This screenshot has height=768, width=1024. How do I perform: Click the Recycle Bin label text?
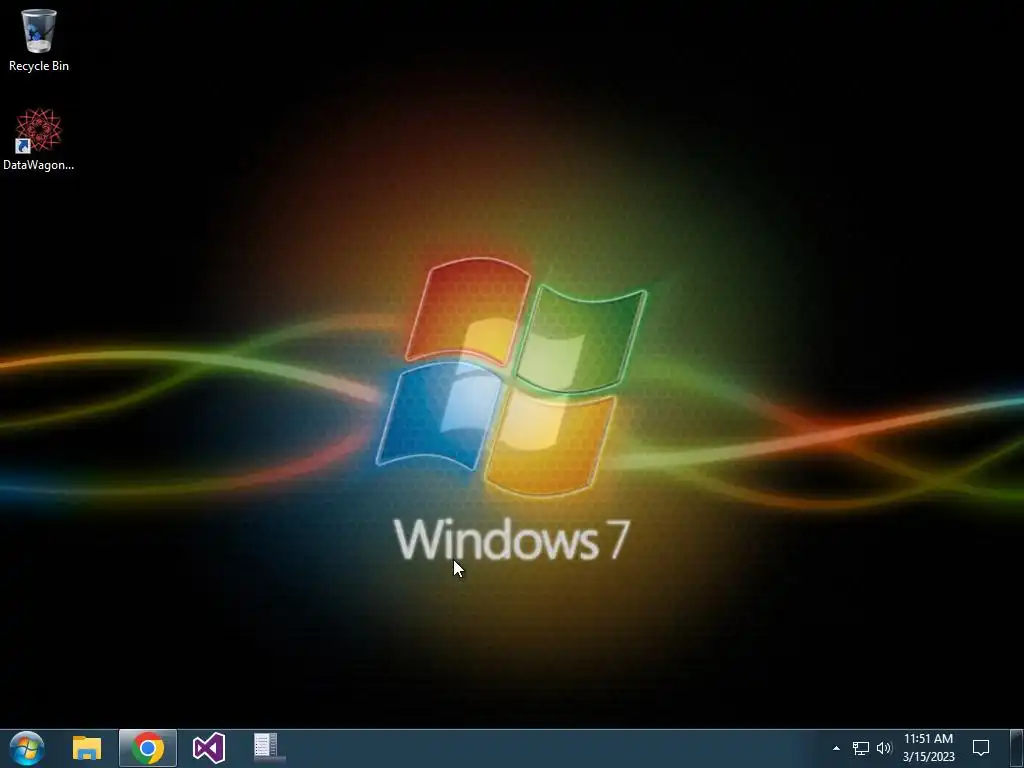coord(39,66)
